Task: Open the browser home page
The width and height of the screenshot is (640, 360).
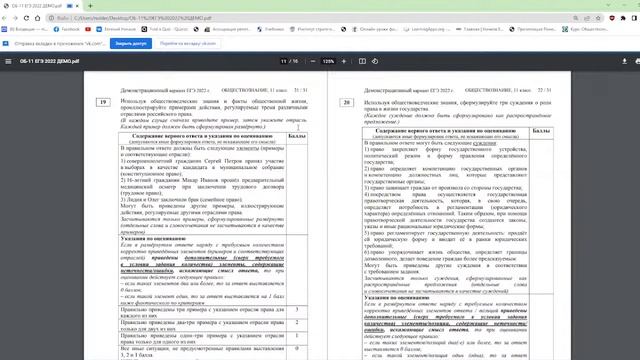Action: tap(38, 18)
